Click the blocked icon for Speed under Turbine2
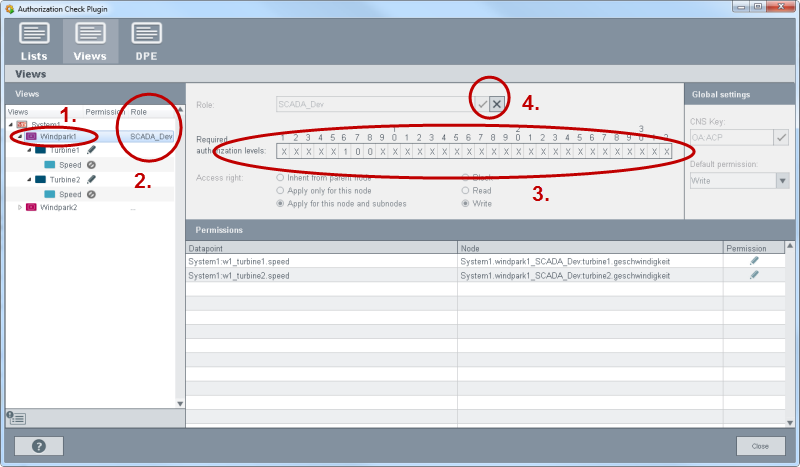The image size is (800, 467). (91, 194)
